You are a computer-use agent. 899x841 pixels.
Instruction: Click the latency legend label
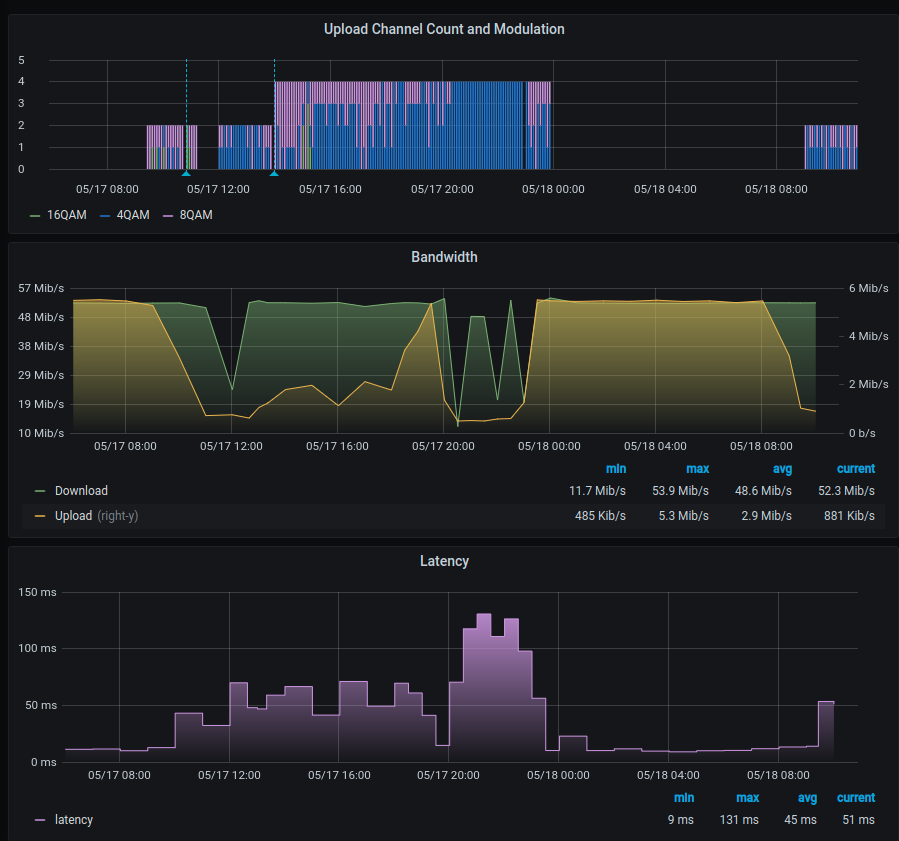[74, 820]
